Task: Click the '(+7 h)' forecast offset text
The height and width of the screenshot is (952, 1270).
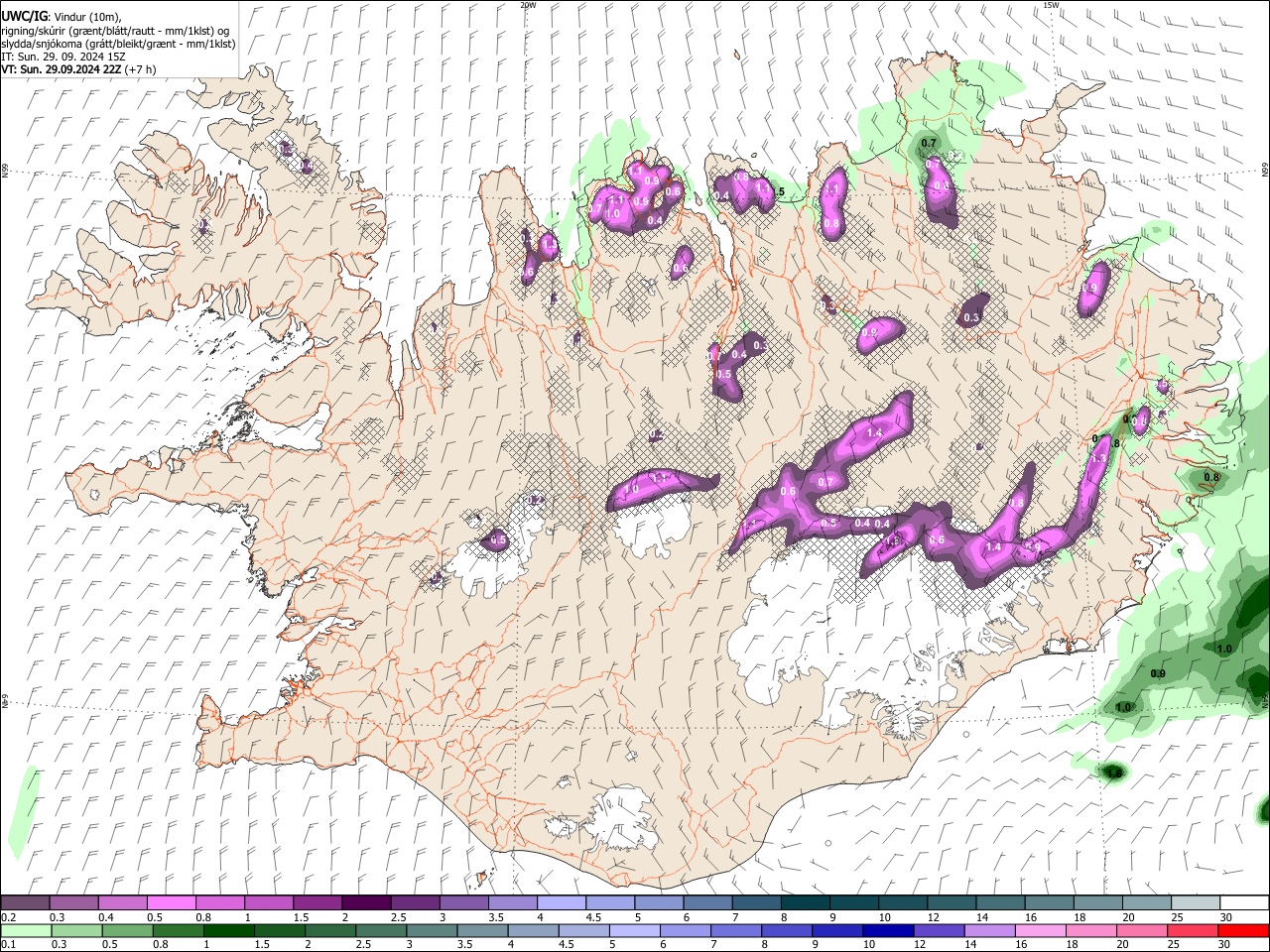Action: [141, 69]
